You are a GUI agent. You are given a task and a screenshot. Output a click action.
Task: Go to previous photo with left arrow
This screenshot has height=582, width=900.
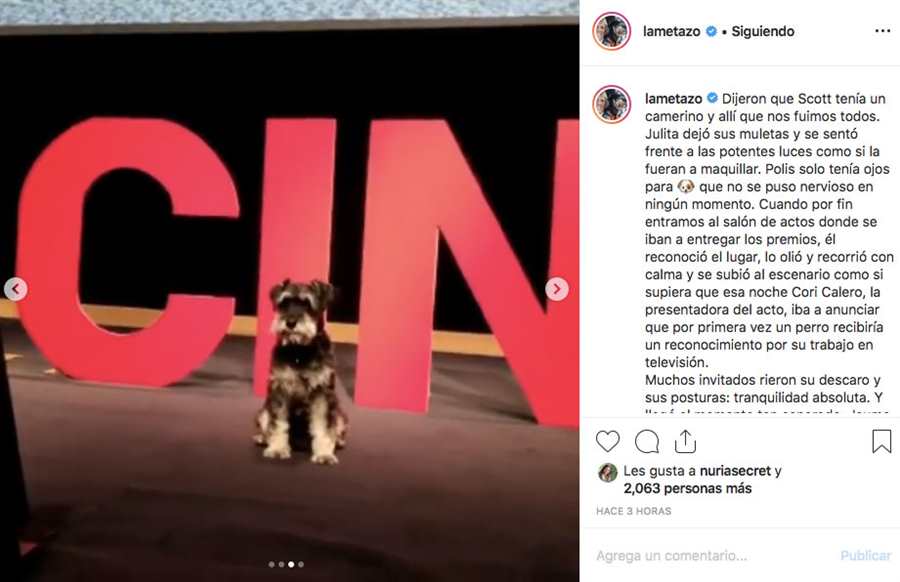point(15,289)
